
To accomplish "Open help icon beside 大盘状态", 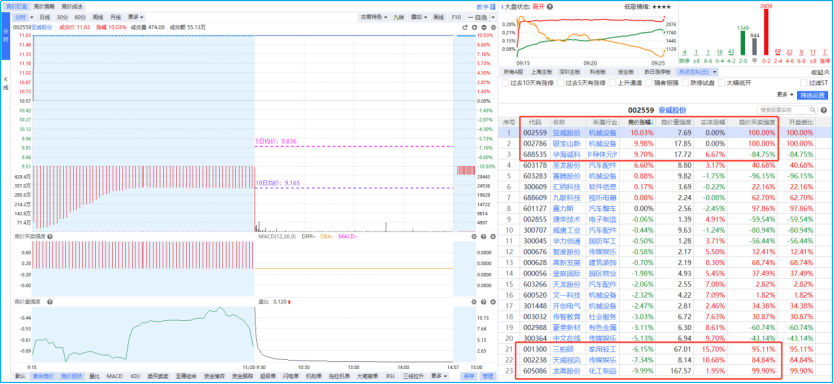I will coord(550,7).
